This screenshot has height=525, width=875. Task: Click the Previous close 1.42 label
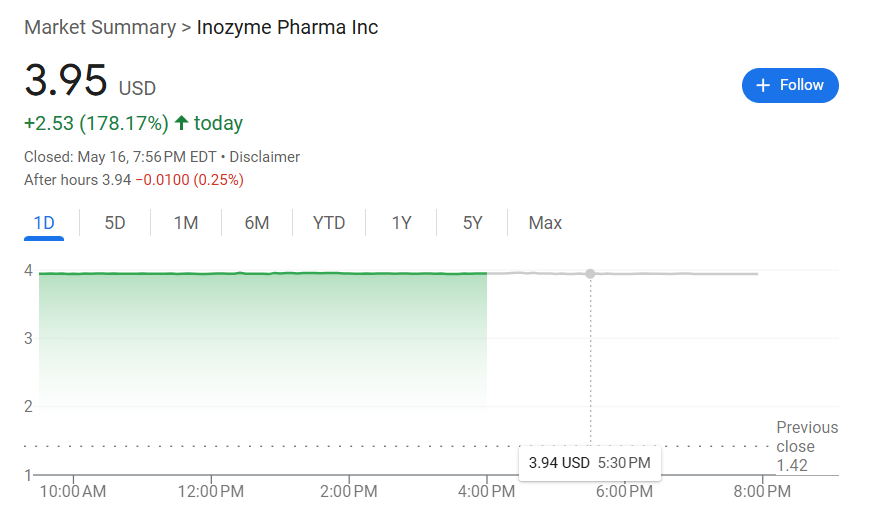pyautogui.click(x=807, y=446)
